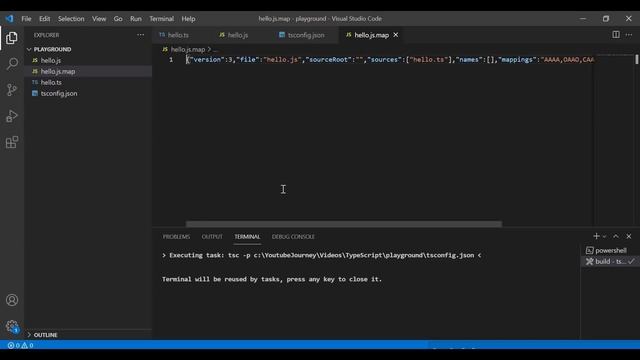
Task: Open the Search view in activity bar
Action: tap(12, 64)
